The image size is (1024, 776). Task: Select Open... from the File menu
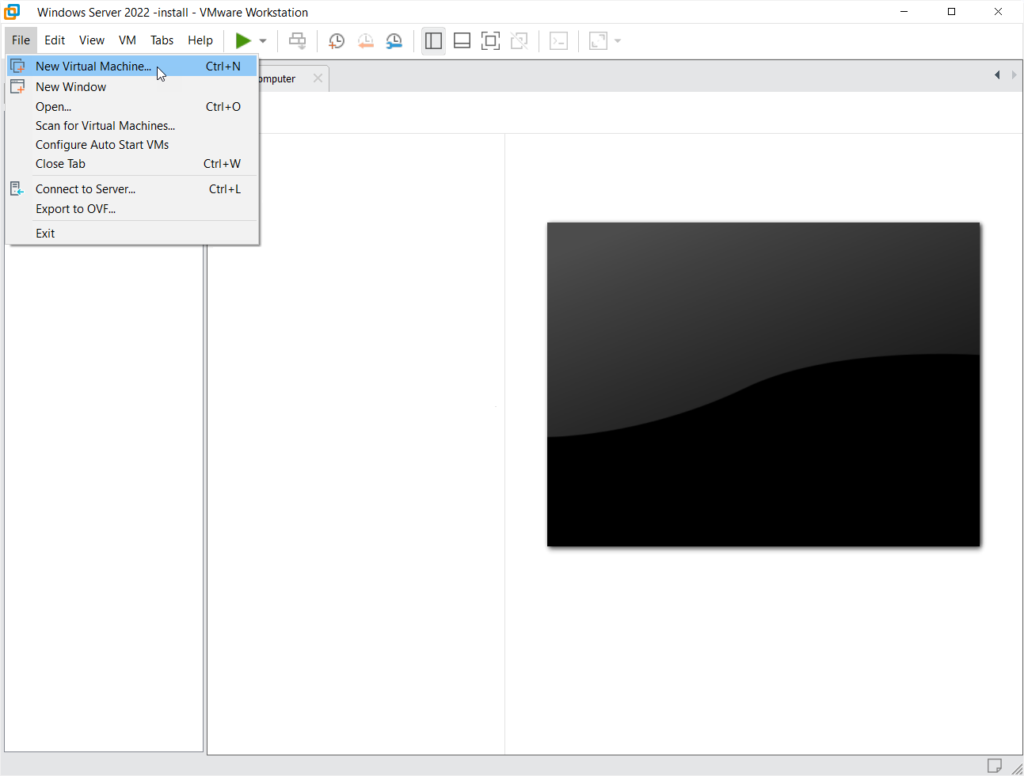click(132, 106)
